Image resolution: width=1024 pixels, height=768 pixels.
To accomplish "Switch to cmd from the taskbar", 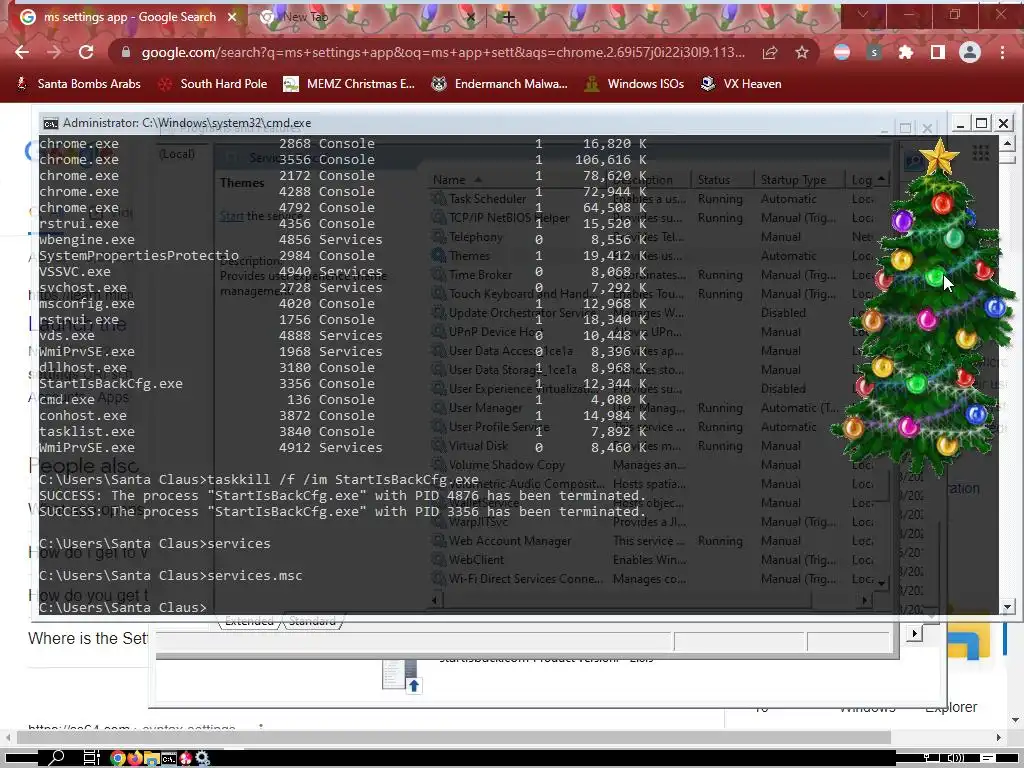I will pyautogui.click(x=168, y=758).
